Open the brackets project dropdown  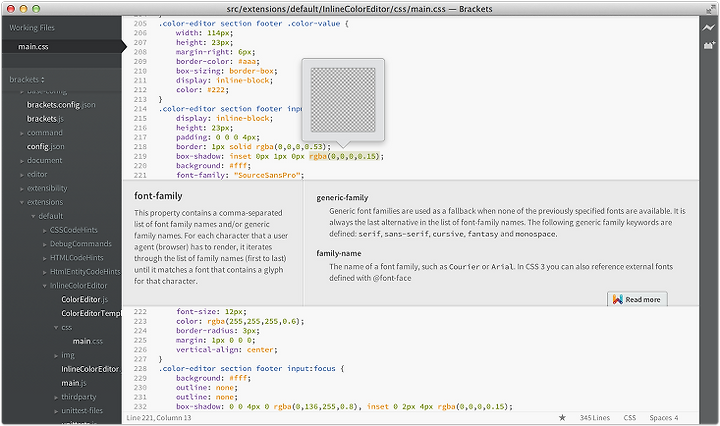point(27,79)
